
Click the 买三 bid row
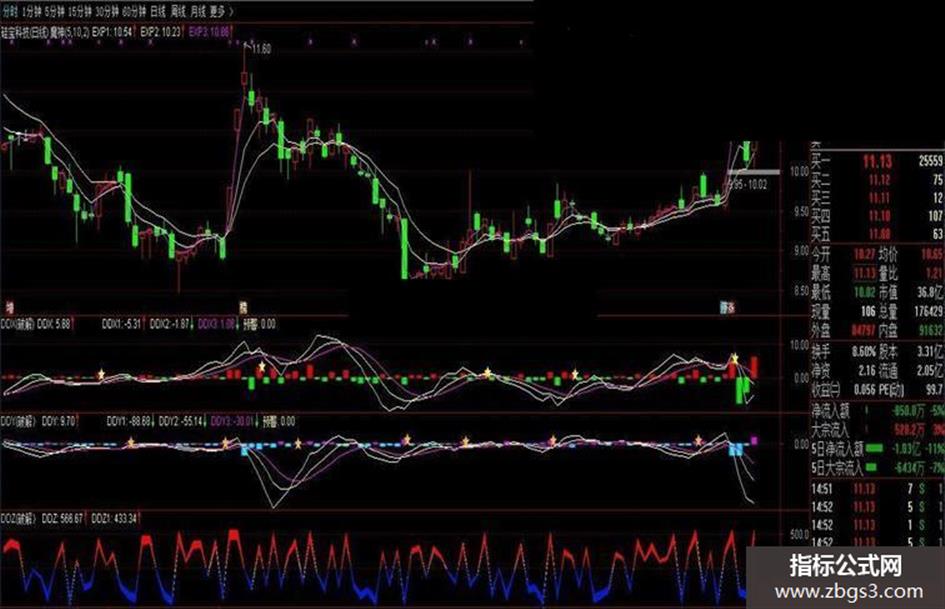click(878, 198)
